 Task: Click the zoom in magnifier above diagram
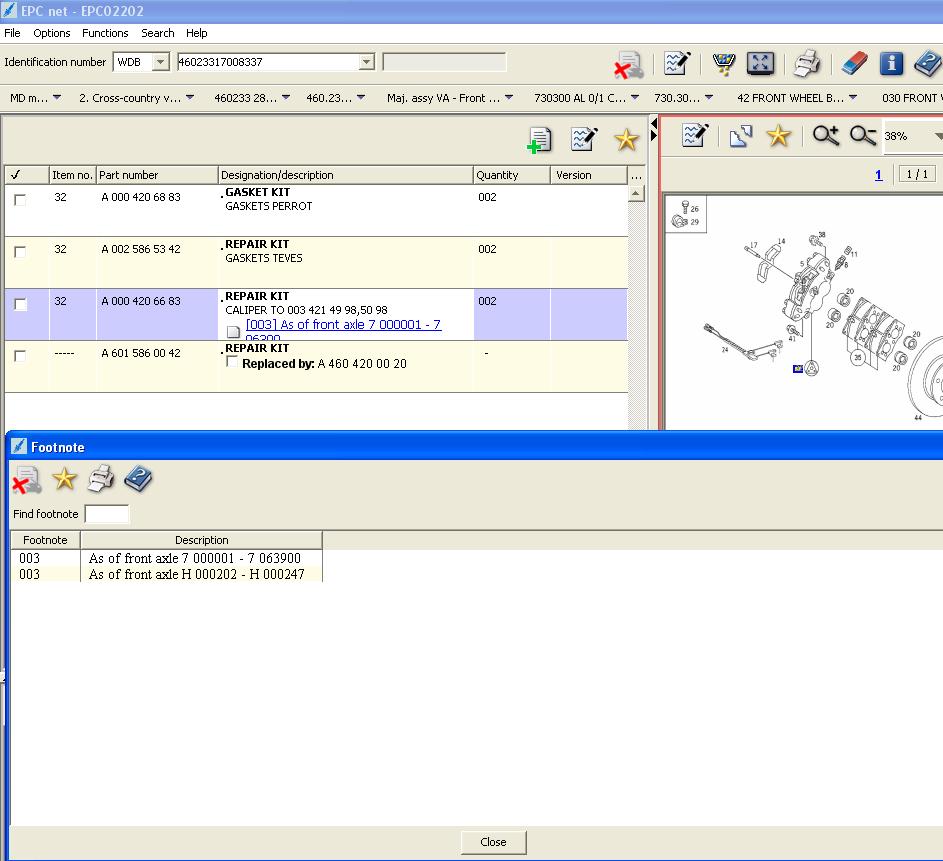(x=825, y=136)
